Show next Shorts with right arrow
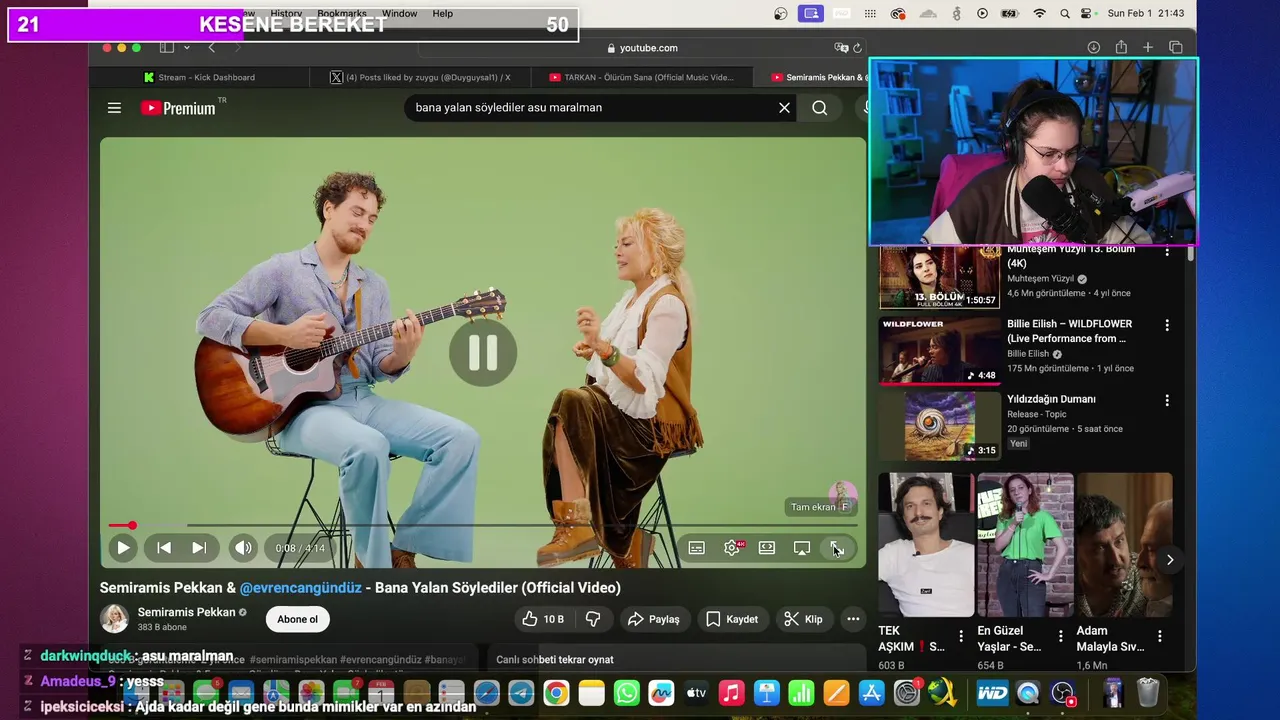Viewport: 1280px width, 720px height. tap(1170, 560)
